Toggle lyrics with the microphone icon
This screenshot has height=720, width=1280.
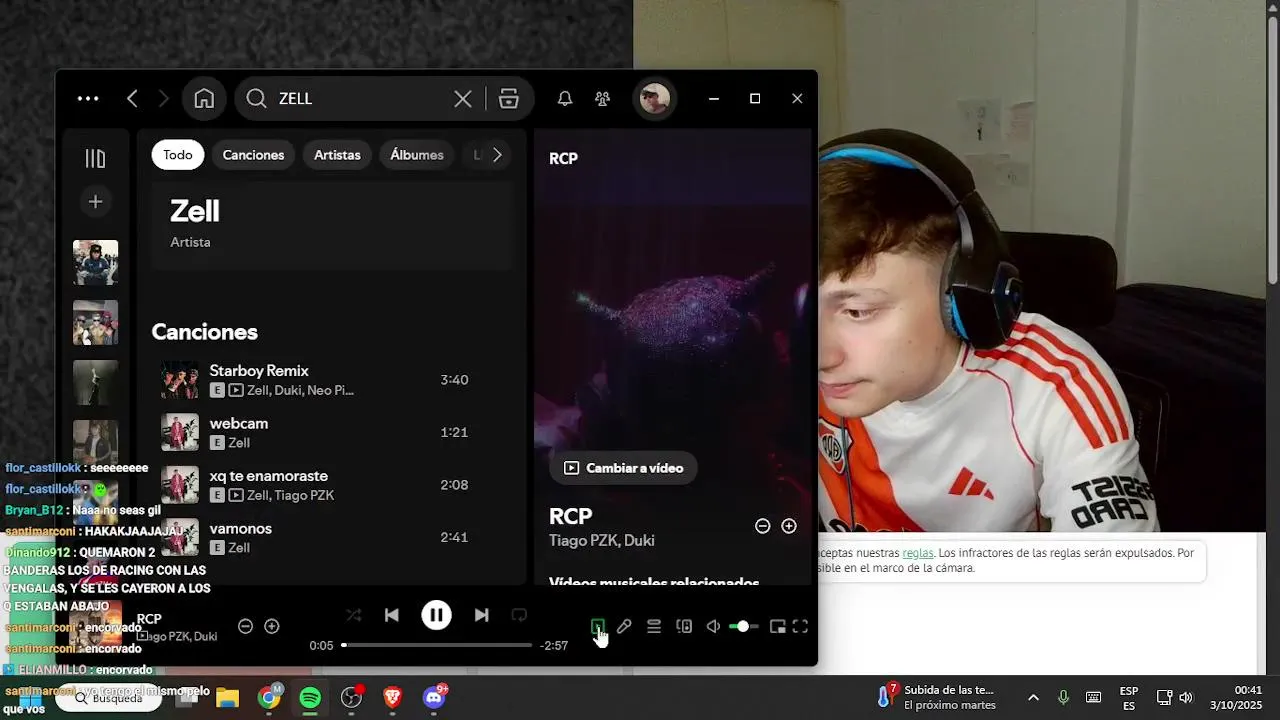coord(624,627)
